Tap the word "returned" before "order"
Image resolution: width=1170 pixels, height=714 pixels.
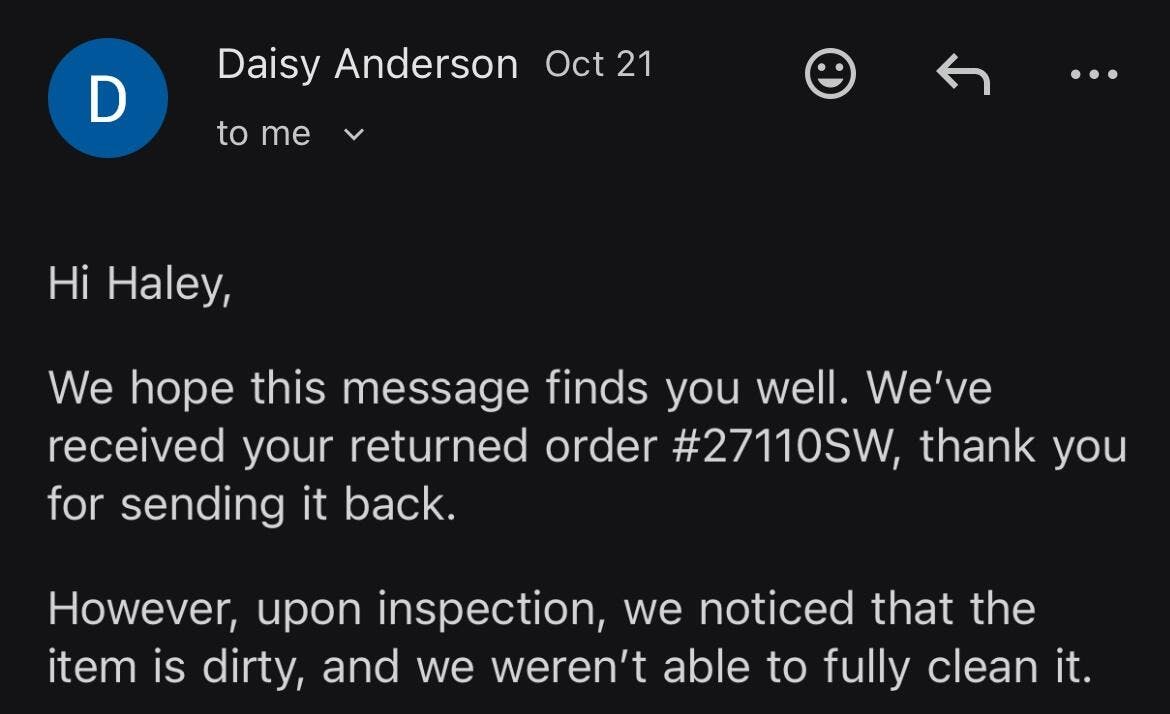(x=434, y=446)
